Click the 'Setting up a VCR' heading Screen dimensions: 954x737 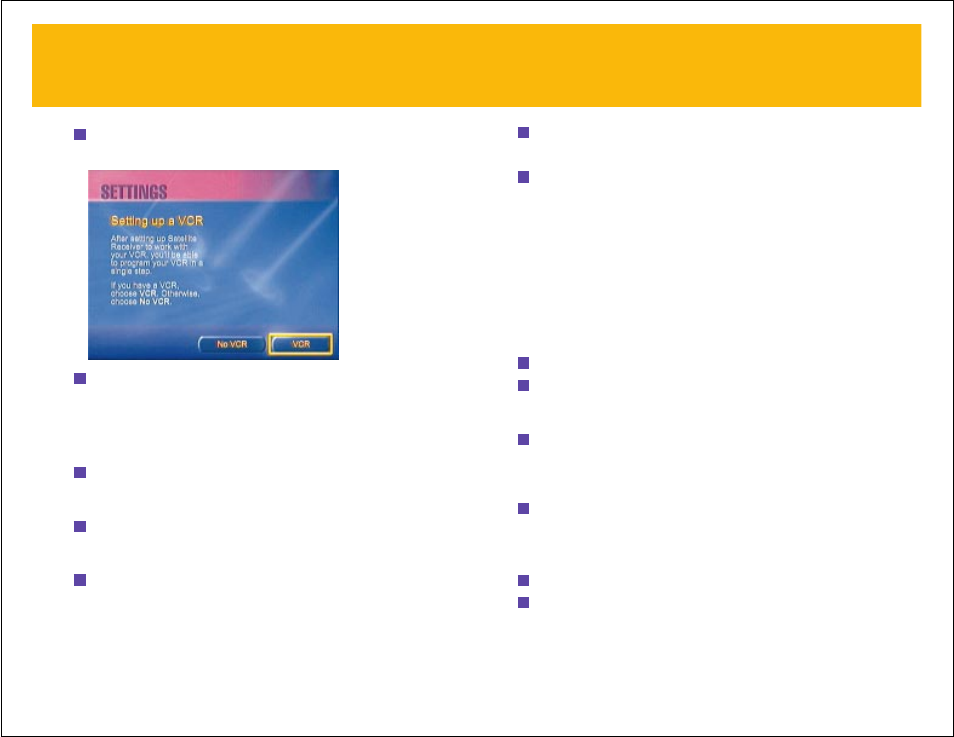(x=157, y=221)
